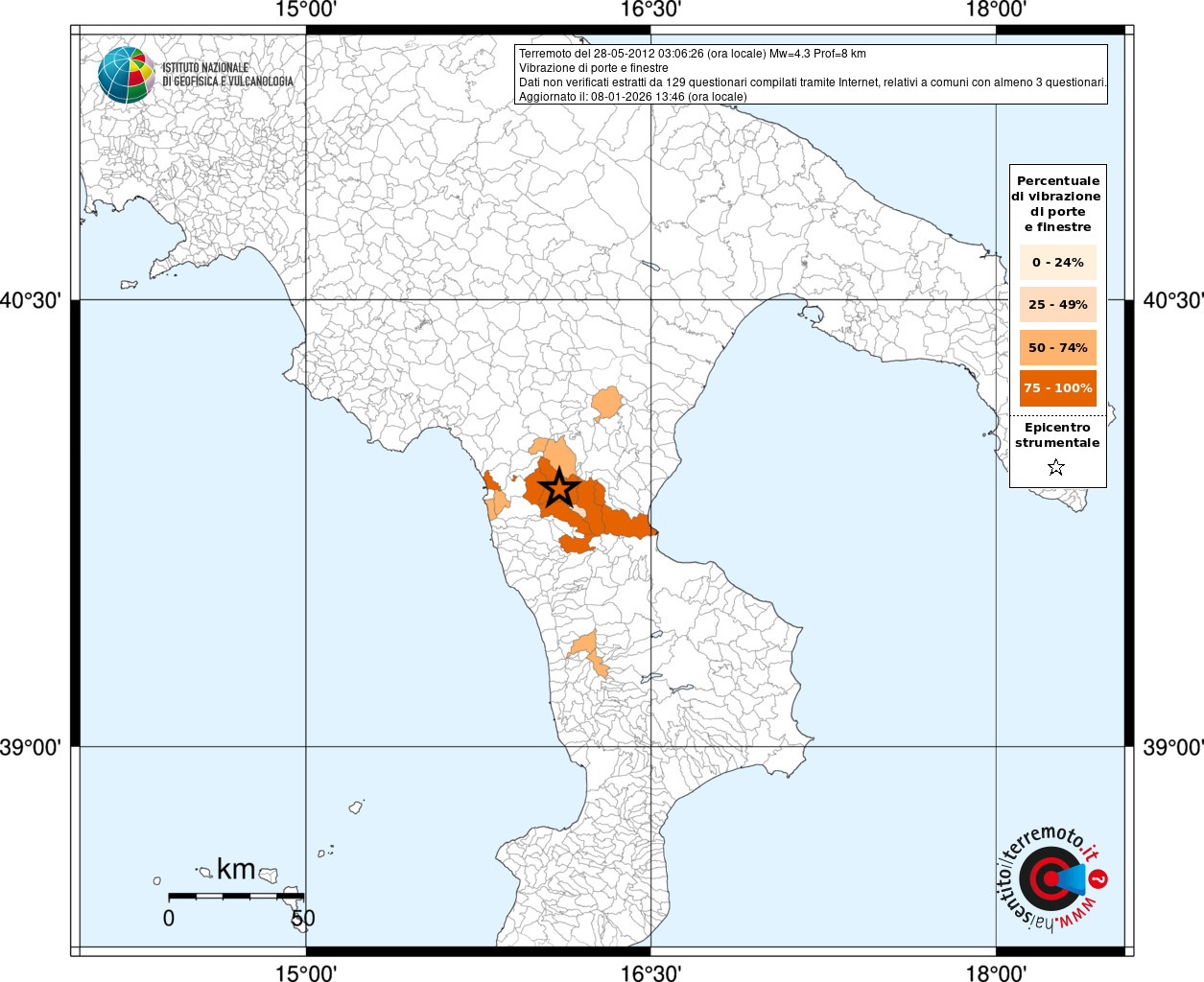The height and width of the screenshot is (982, 1204).
Task: Click the "Dati non verificati" questionnaire line
Action: pyautogui.click(x=814, y=82)
